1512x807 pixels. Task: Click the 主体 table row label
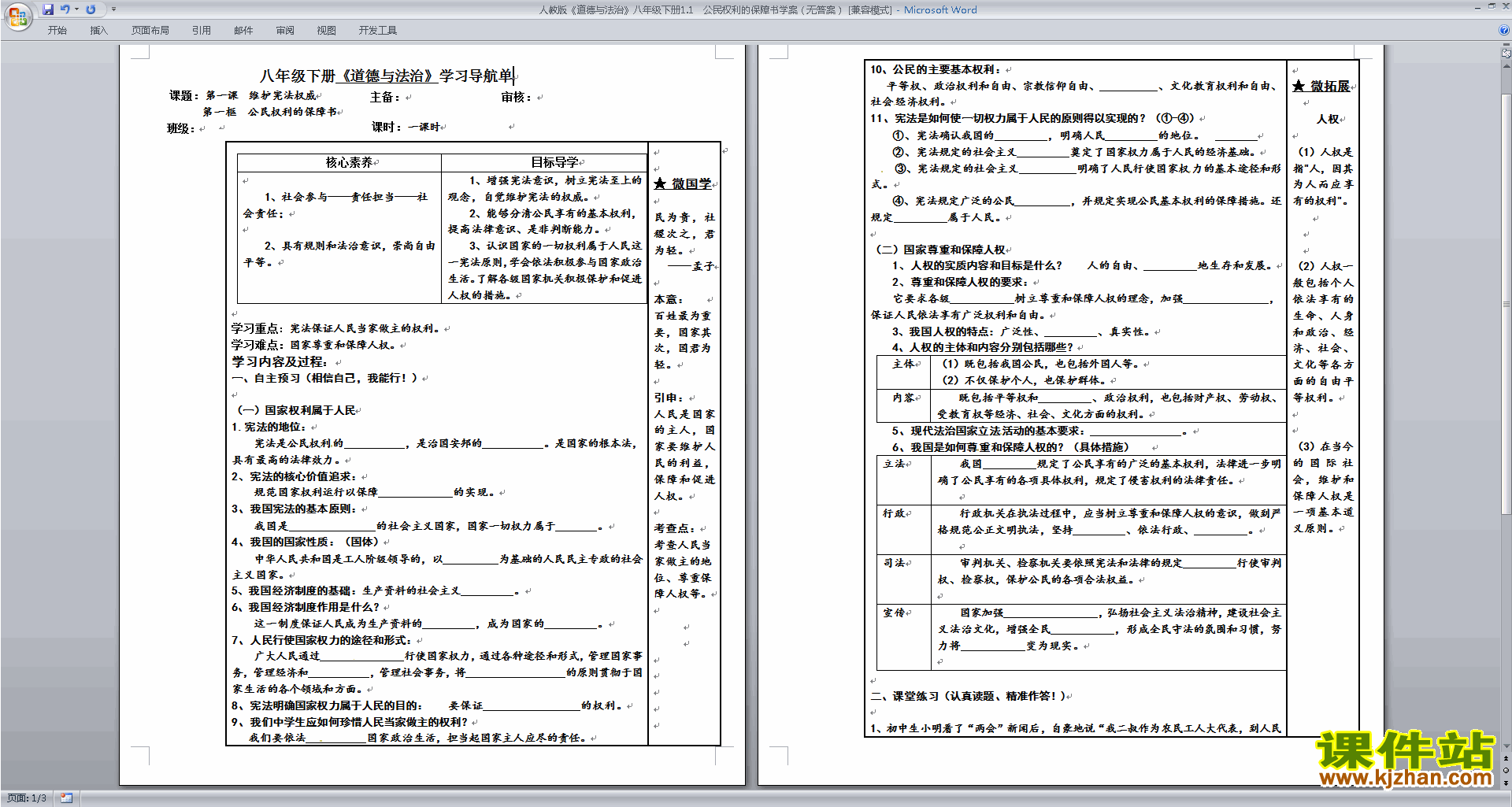903,364
